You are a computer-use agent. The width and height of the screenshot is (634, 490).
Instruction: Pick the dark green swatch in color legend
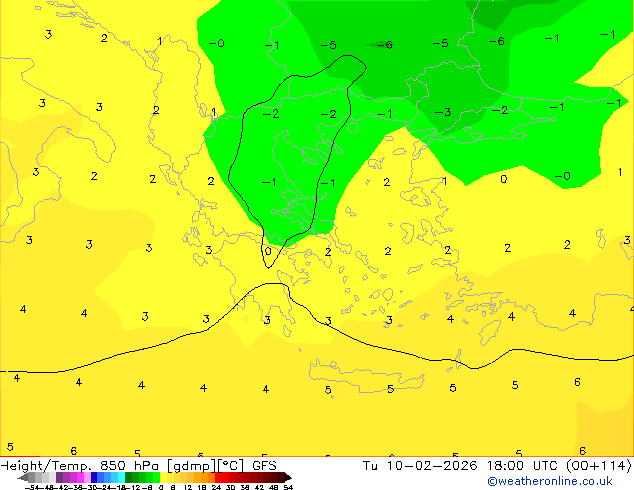coord(129,477)
